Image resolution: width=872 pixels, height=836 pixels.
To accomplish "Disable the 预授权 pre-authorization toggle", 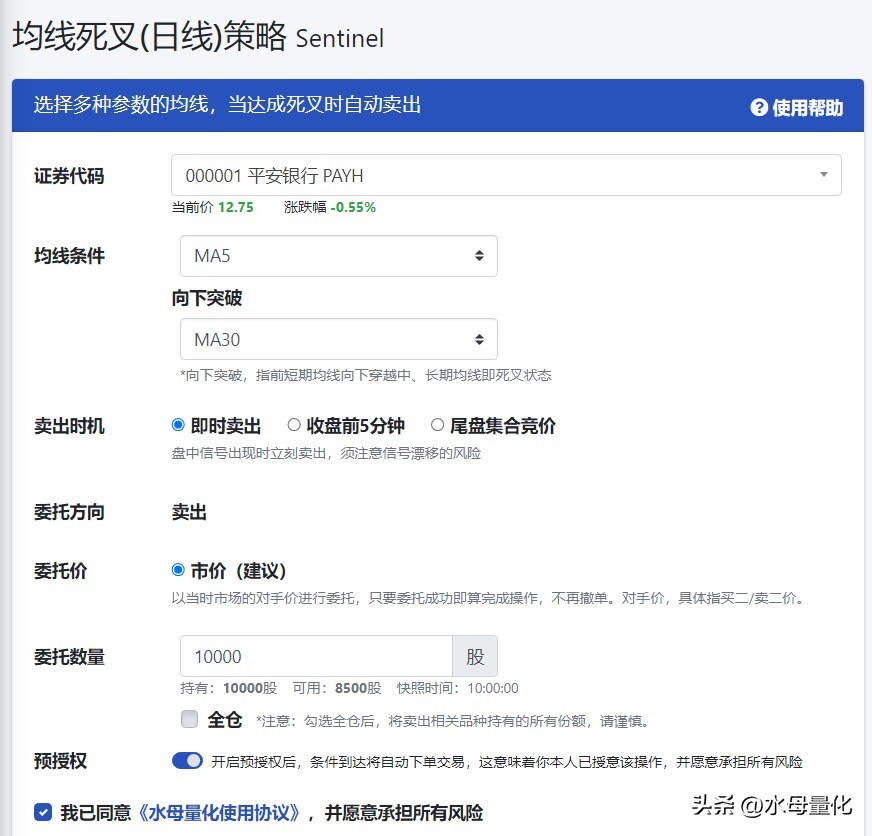I will click(188, 761).
